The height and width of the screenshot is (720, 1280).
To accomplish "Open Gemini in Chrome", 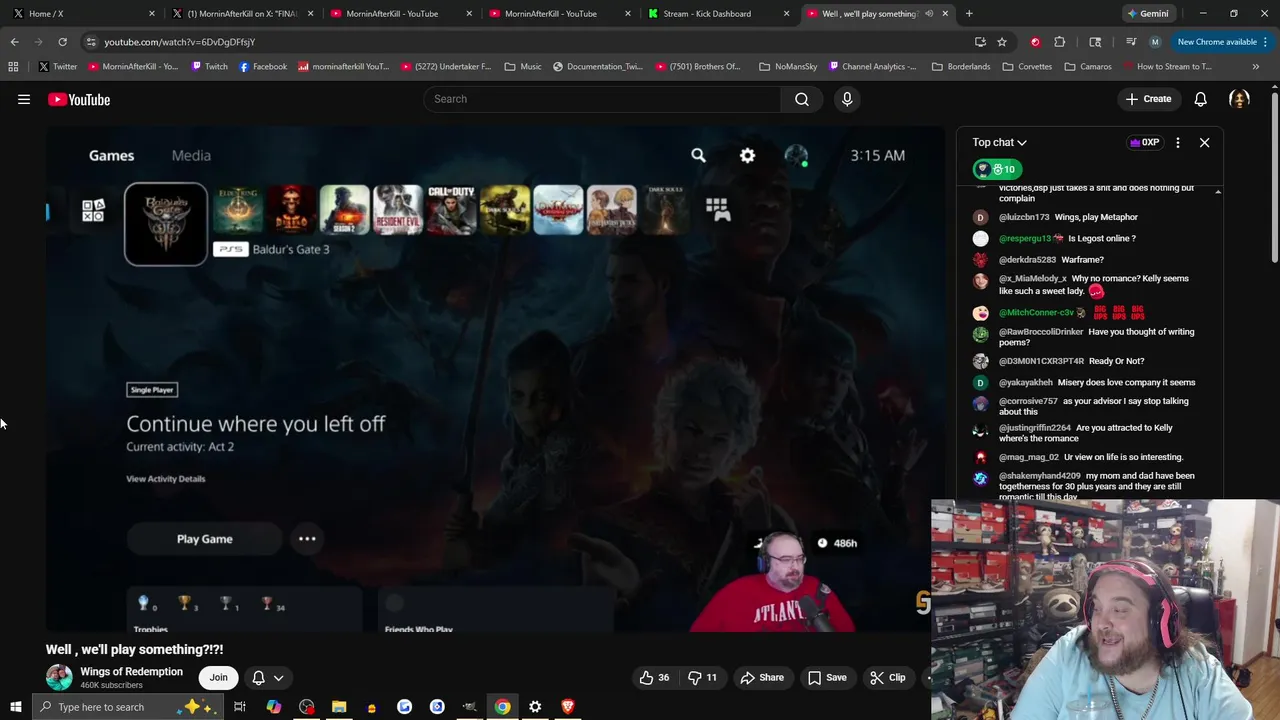I will coord(1147,14).
